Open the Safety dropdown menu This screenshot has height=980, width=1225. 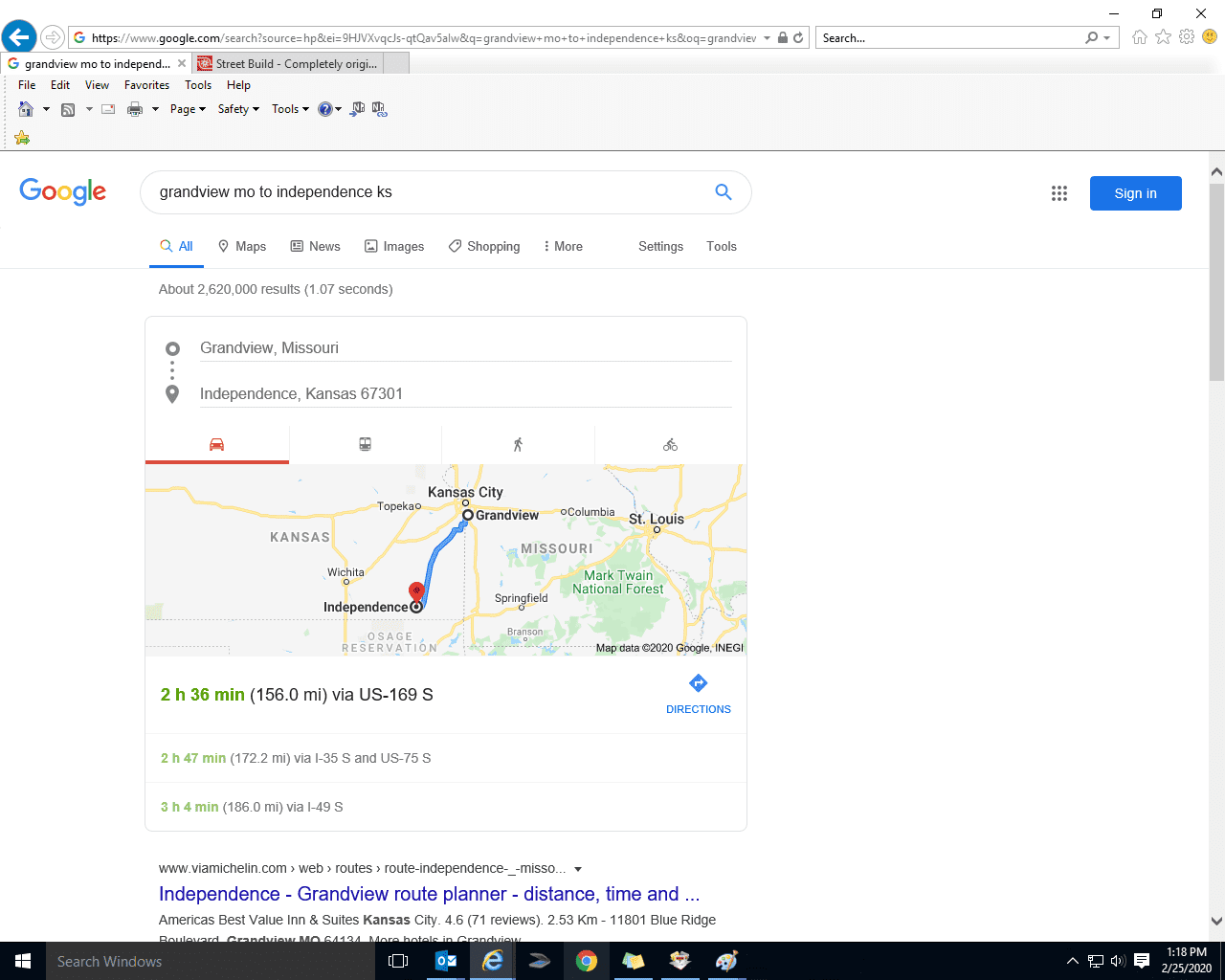tap(238, 109)
